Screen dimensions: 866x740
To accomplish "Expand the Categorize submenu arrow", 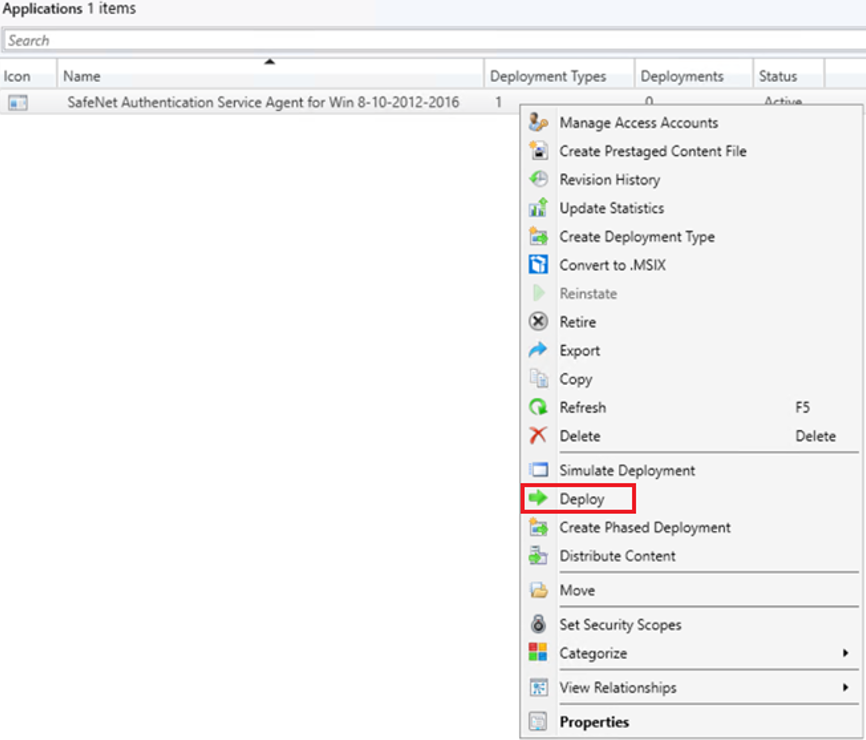I will click(845, 653).
